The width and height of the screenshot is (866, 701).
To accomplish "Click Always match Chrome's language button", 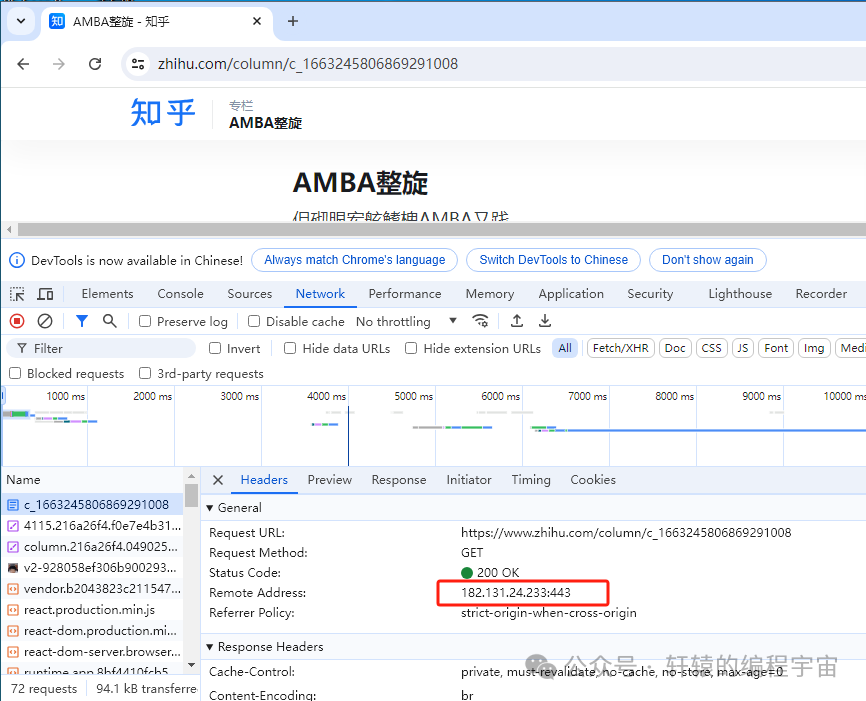I will pos(355,260).
